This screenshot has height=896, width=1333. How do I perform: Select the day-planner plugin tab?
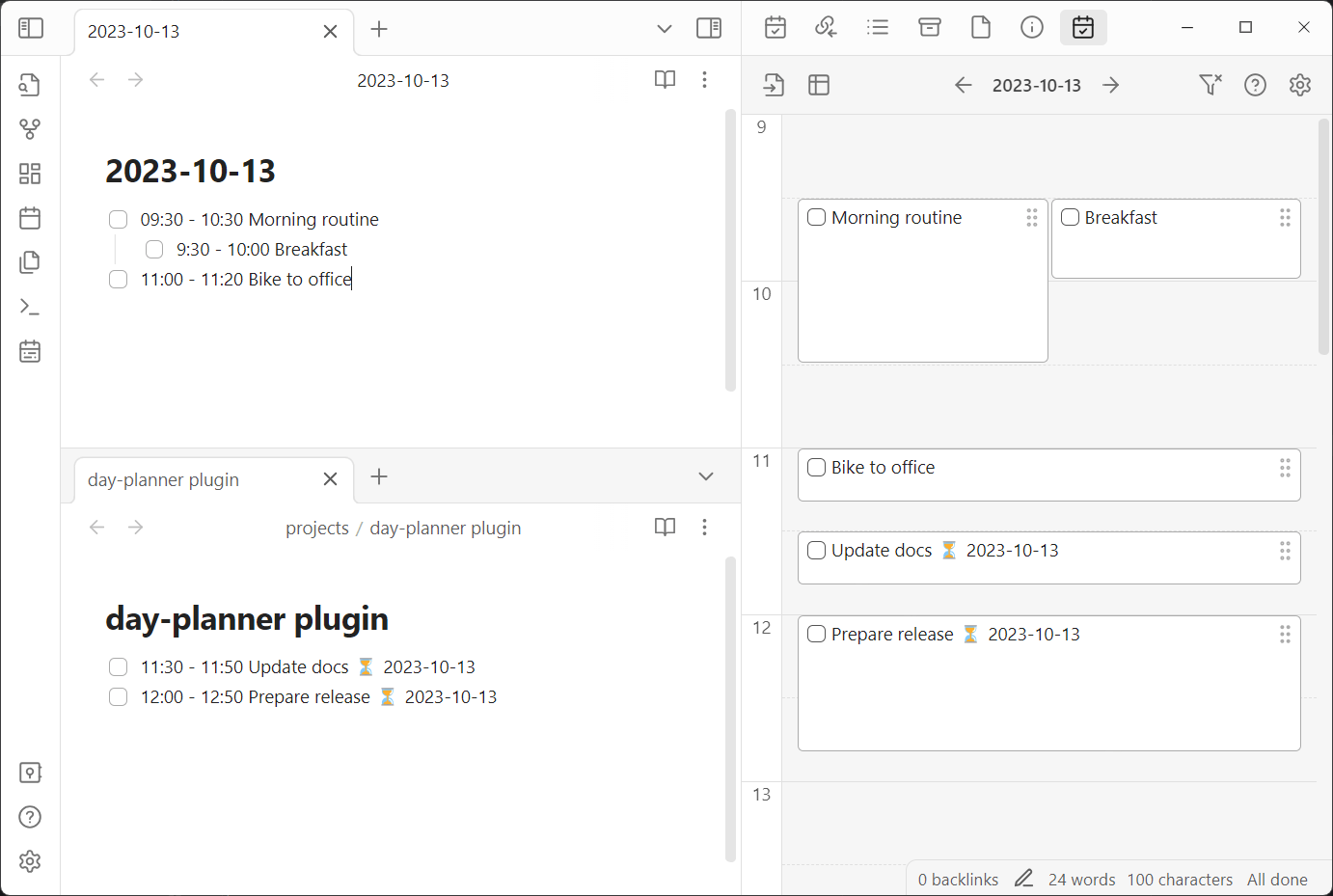coord(162,479)
